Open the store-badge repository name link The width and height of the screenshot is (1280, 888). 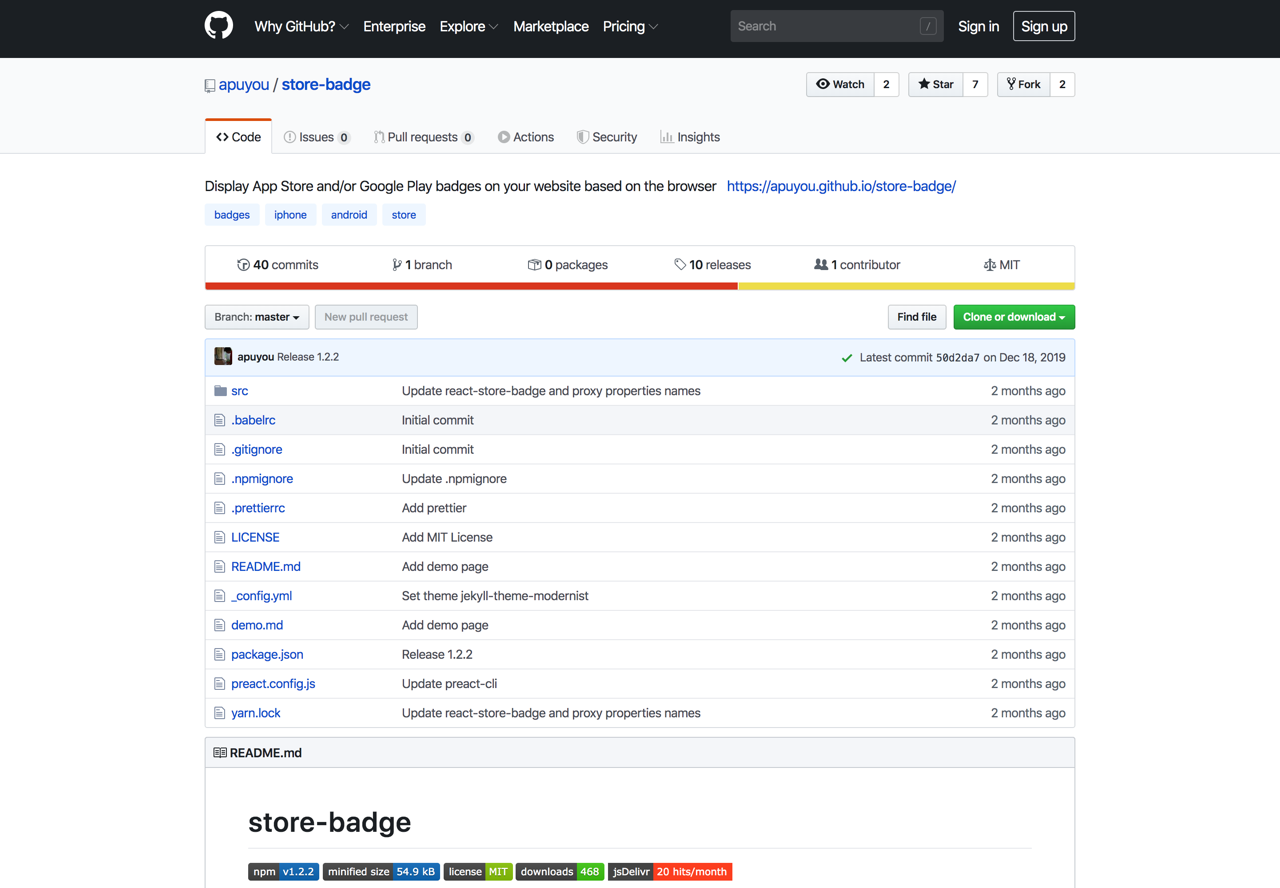coord(326,84)
